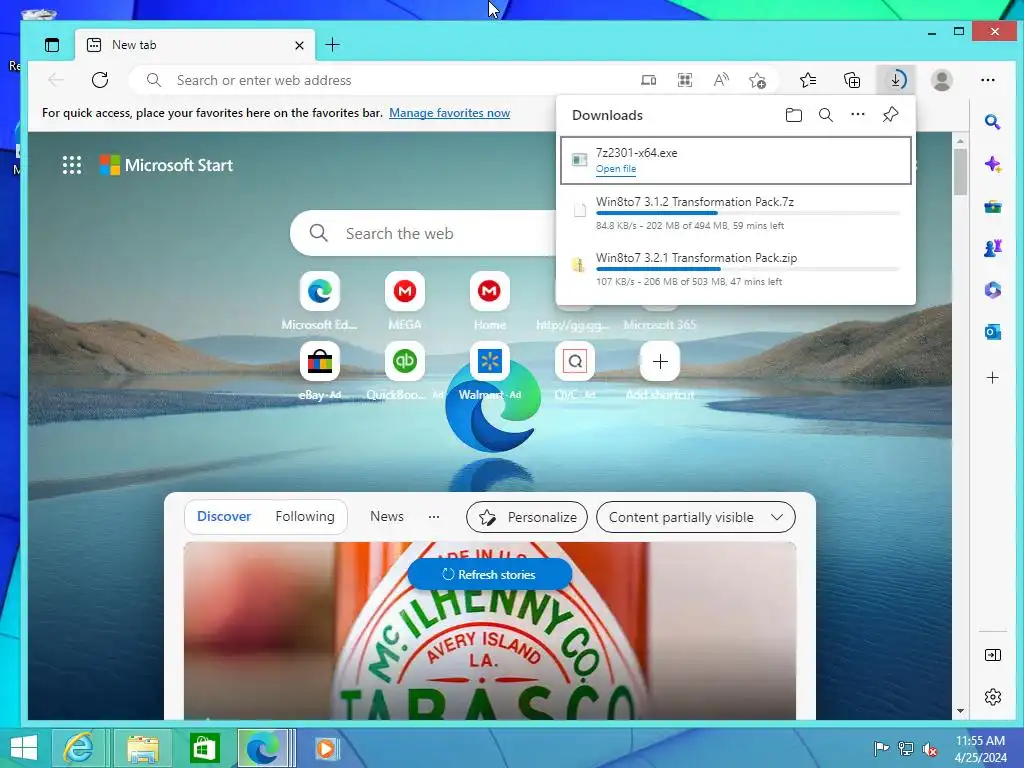
Task: Open Windows Store from taskbar
Action: point(205,748)
